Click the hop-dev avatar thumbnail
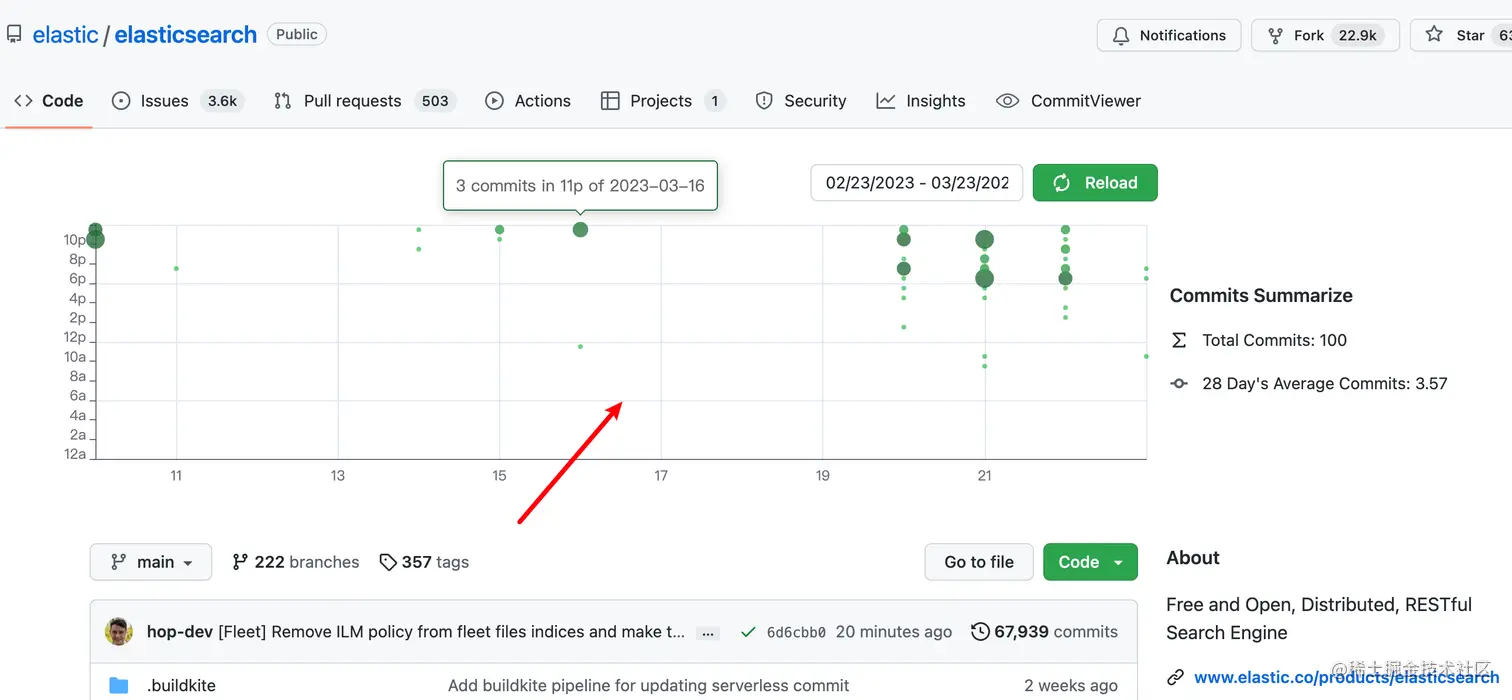Screen dimensions: 1512x700 (119, 632)
